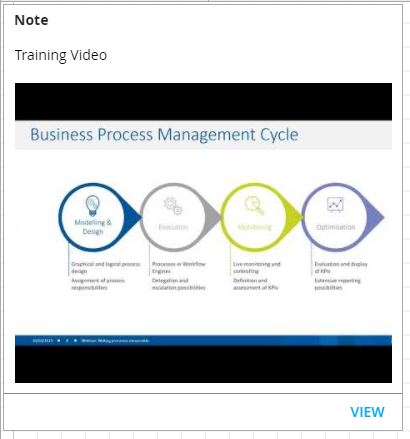The image size is (410, 439).
Task: Click the Business Process Management Cycle title
Action: tap(164, 135)
